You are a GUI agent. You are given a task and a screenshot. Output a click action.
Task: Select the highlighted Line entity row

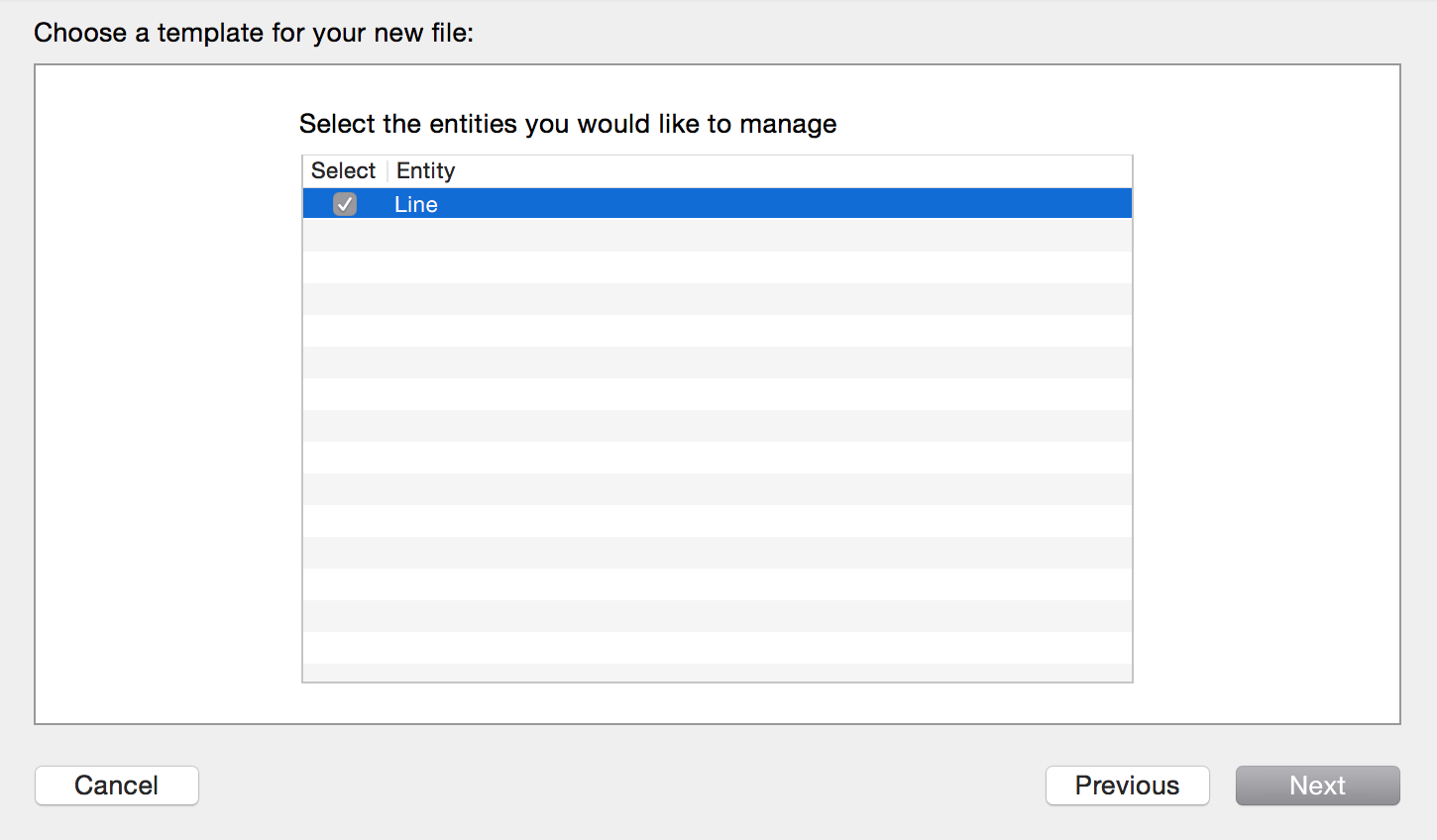click(x=718, y=204)
